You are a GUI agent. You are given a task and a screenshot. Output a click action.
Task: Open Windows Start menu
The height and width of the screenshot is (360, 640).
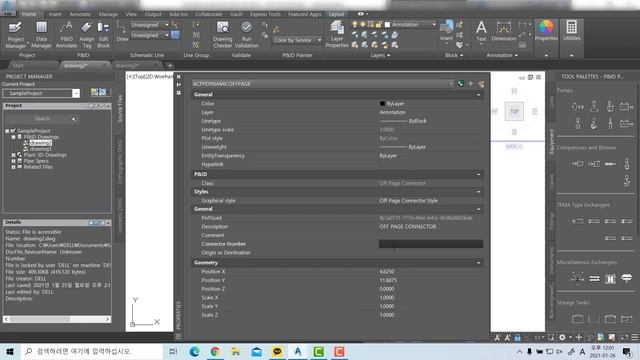pos(10,351)
